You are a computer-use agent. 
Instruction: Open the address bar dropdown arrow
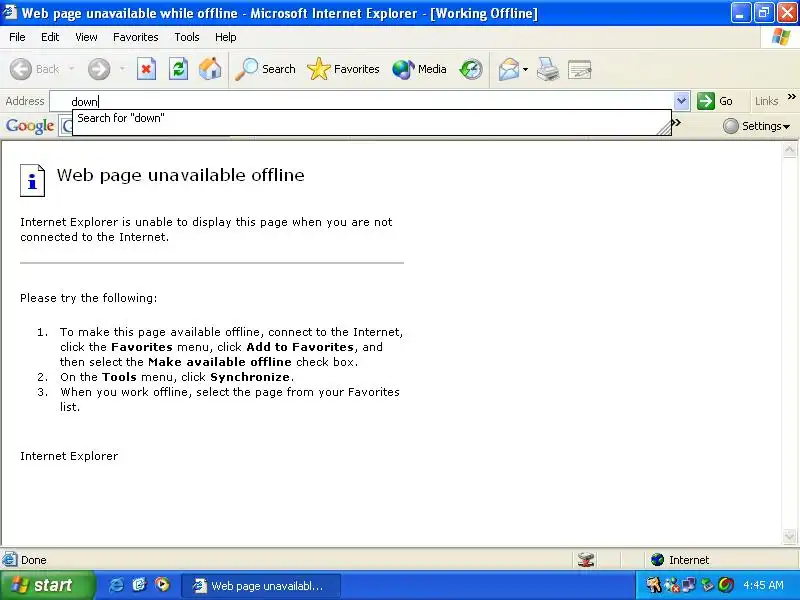[x=681, y=101]
